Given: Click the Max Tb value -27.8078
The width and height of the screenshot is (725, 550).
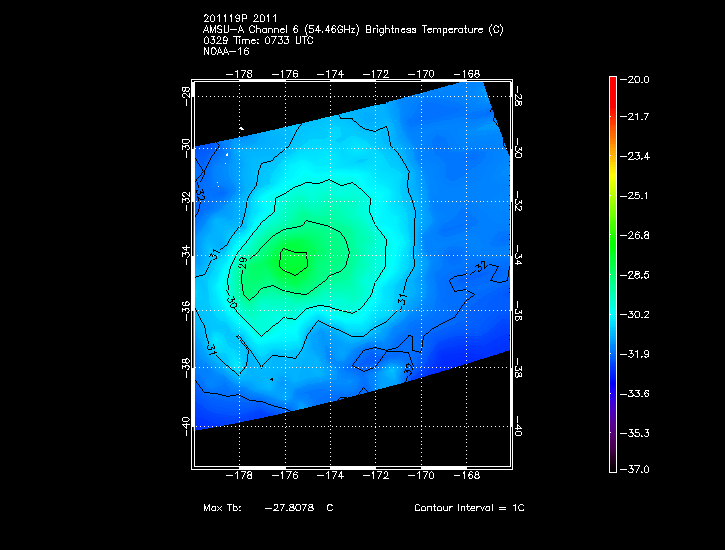Looking at the screenshot, I should [290, 508].
